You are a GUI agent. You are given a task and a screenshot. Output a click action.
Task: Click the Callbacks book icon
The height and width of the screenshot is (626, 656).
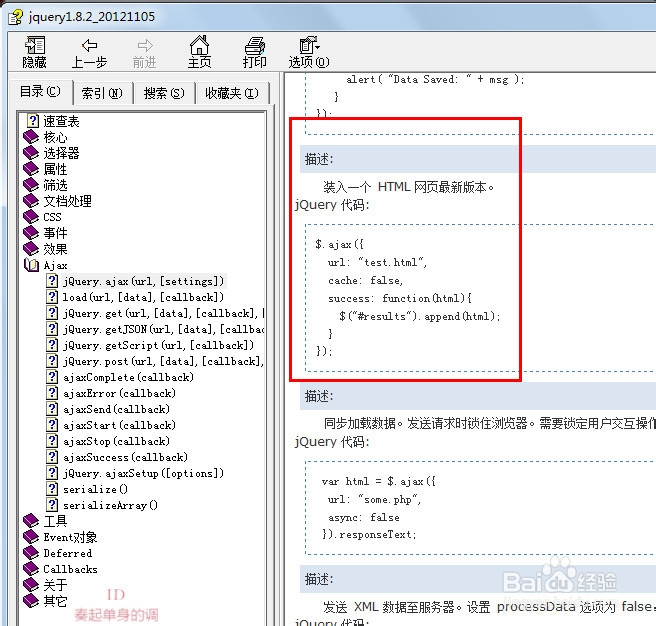(x=31, y=569)
